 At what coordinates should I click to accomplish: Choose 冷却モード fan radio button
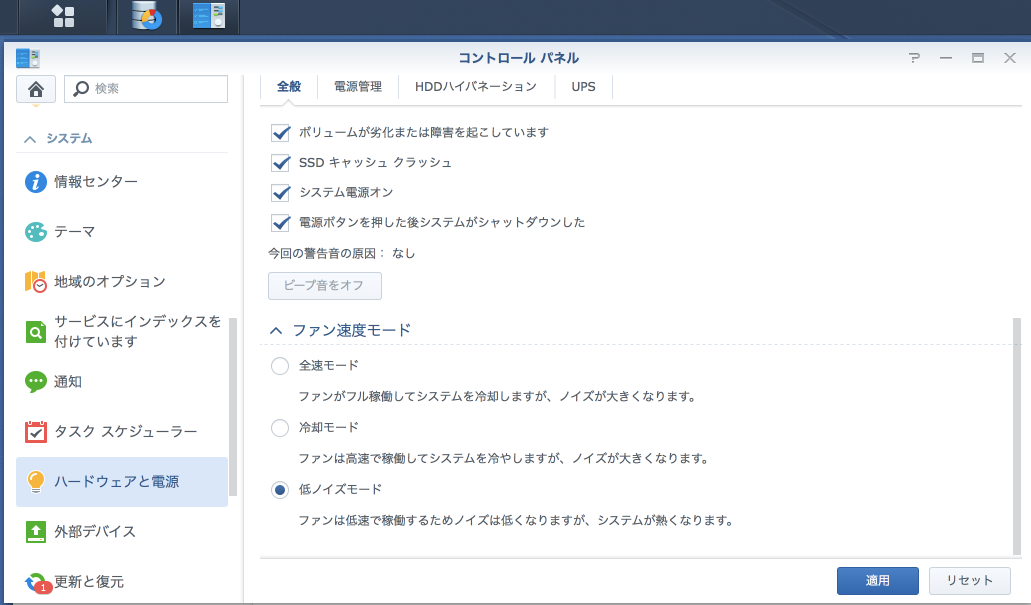[x=280, y=428]
